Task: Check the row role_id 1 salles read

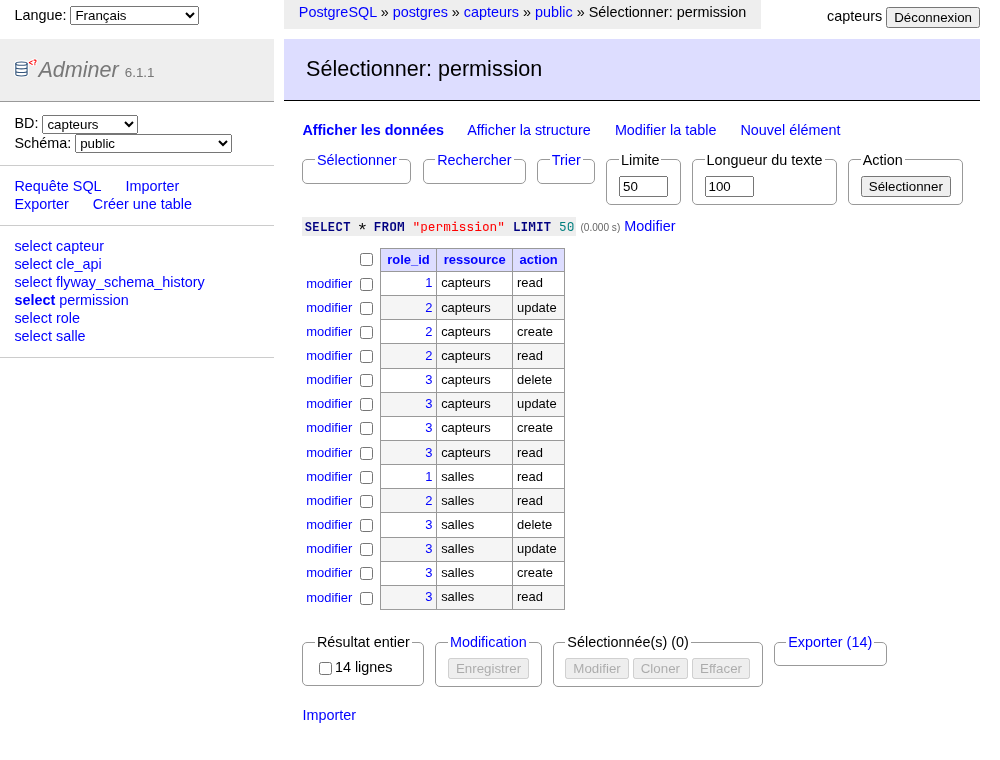Action: 366,478
